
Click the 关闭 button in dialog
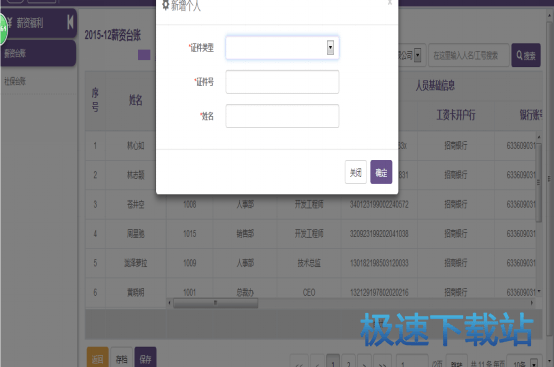[355, 172]
